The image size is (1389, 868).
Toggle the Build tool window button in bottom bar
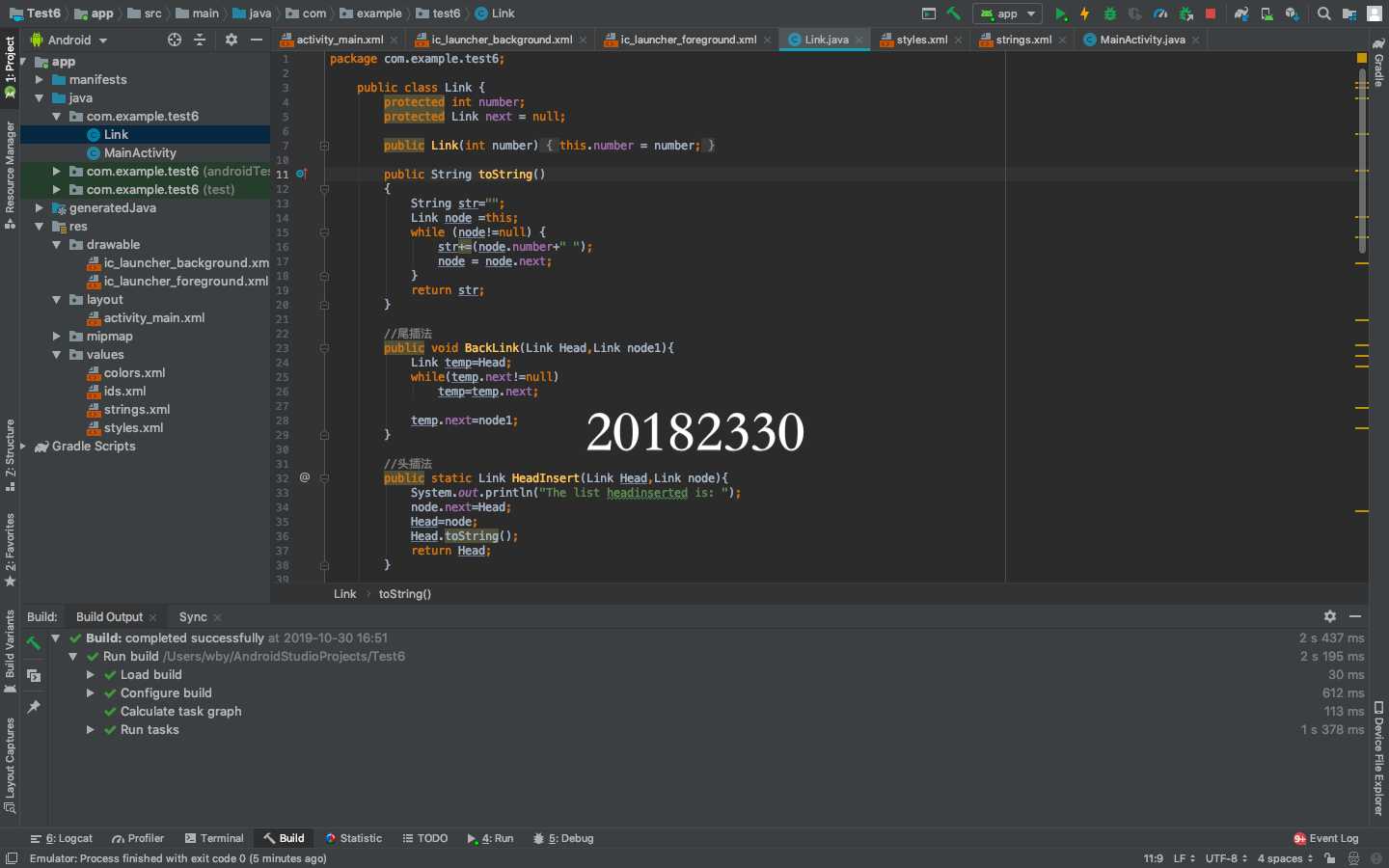[x=284, y=838]
